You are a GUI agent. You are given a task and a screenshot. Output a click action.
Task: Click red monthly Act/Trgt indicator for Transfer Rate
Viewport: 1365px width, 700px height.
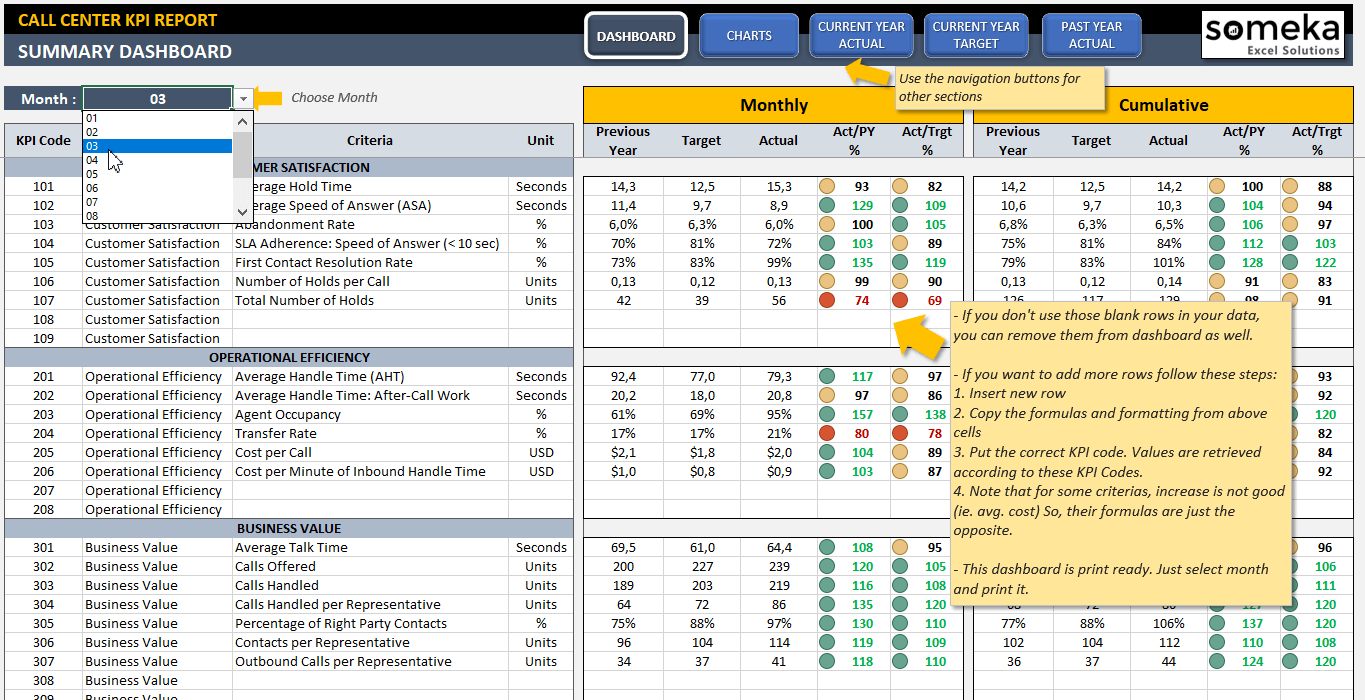900,433
